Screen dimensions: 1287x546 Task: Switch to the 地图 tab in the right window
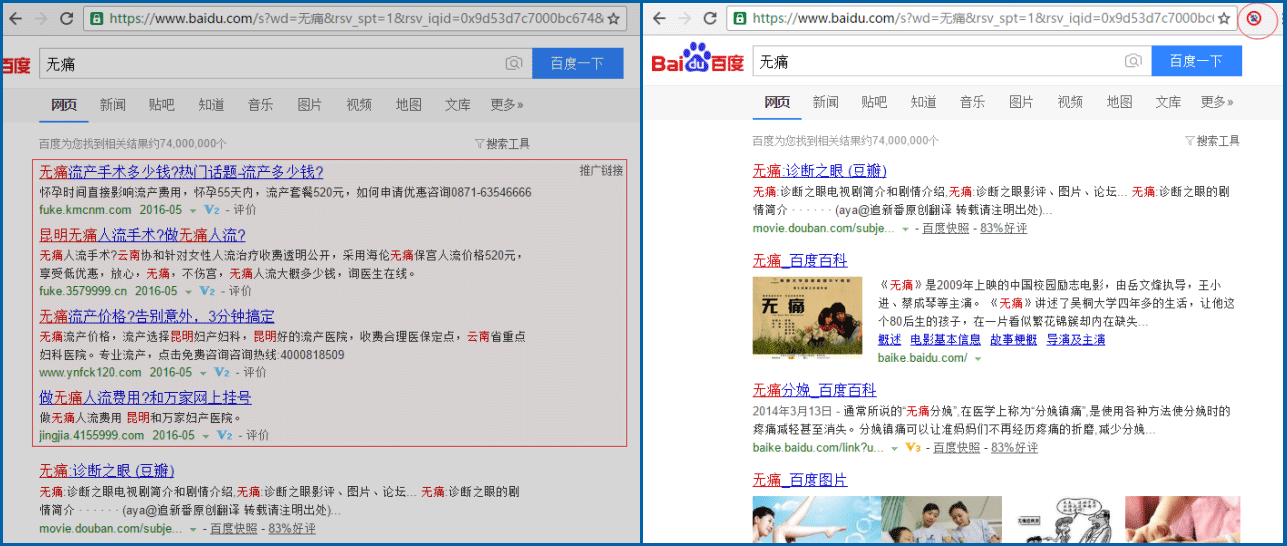[1120, 102]
